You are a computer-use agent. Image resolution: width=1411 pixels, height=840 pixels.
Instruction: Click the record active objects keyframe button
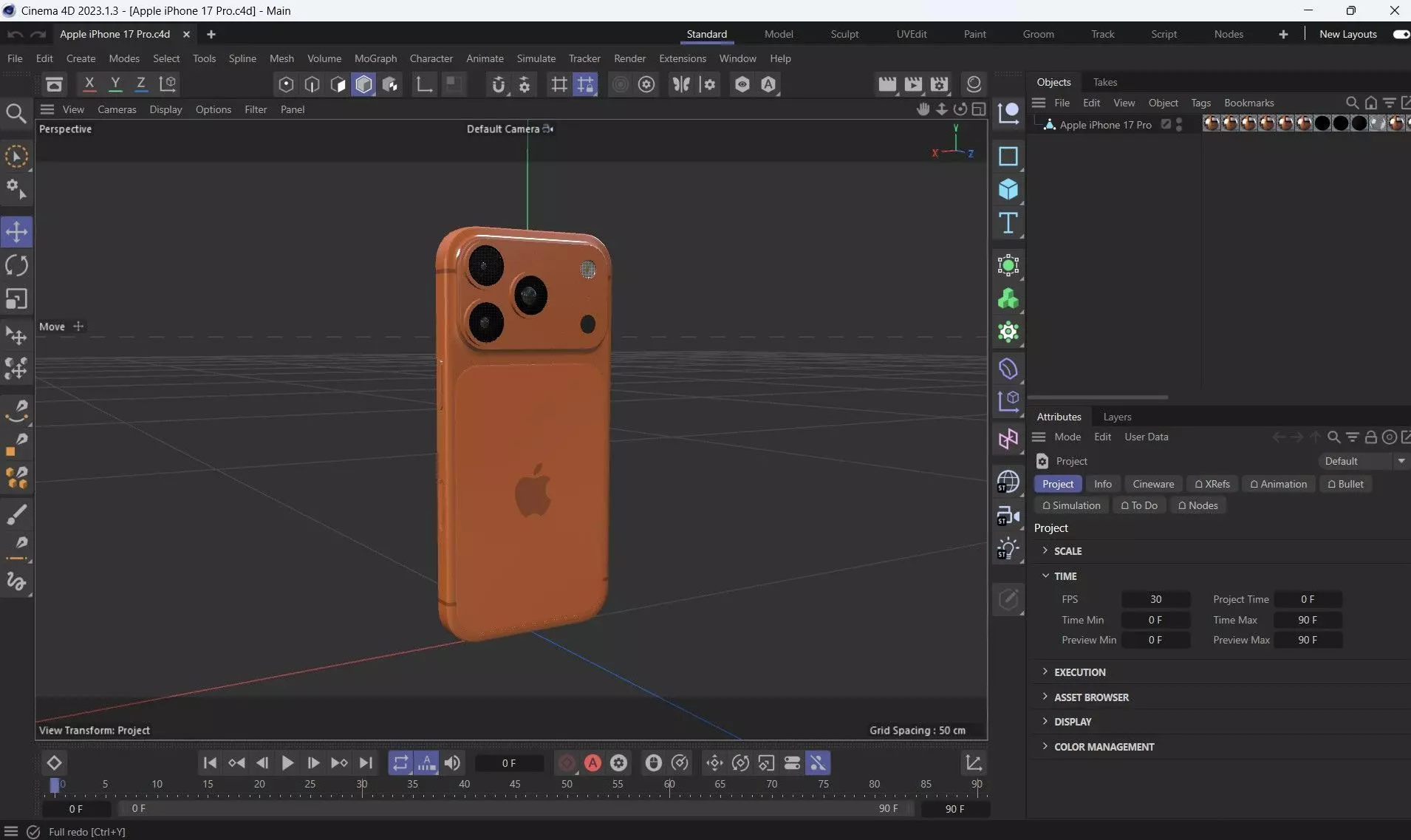pos(567,762)
